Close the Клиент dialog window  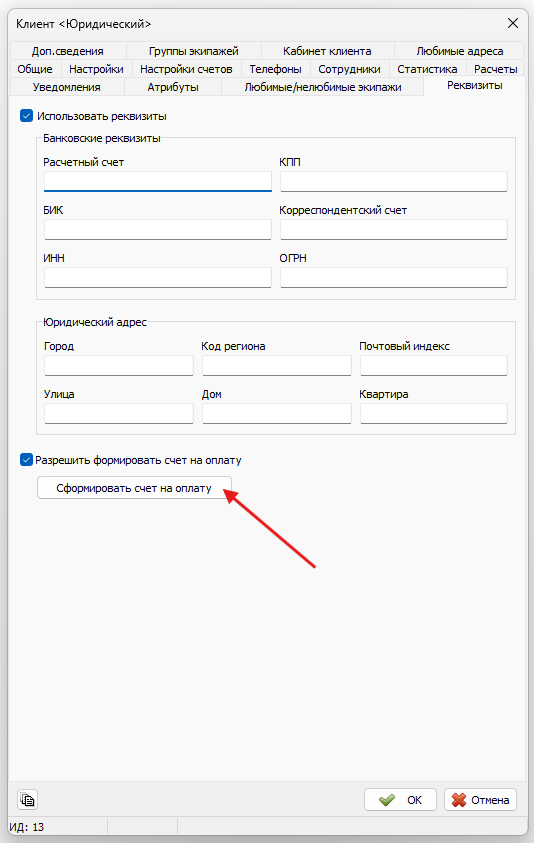pyautogui.click(x=513, y=23)
